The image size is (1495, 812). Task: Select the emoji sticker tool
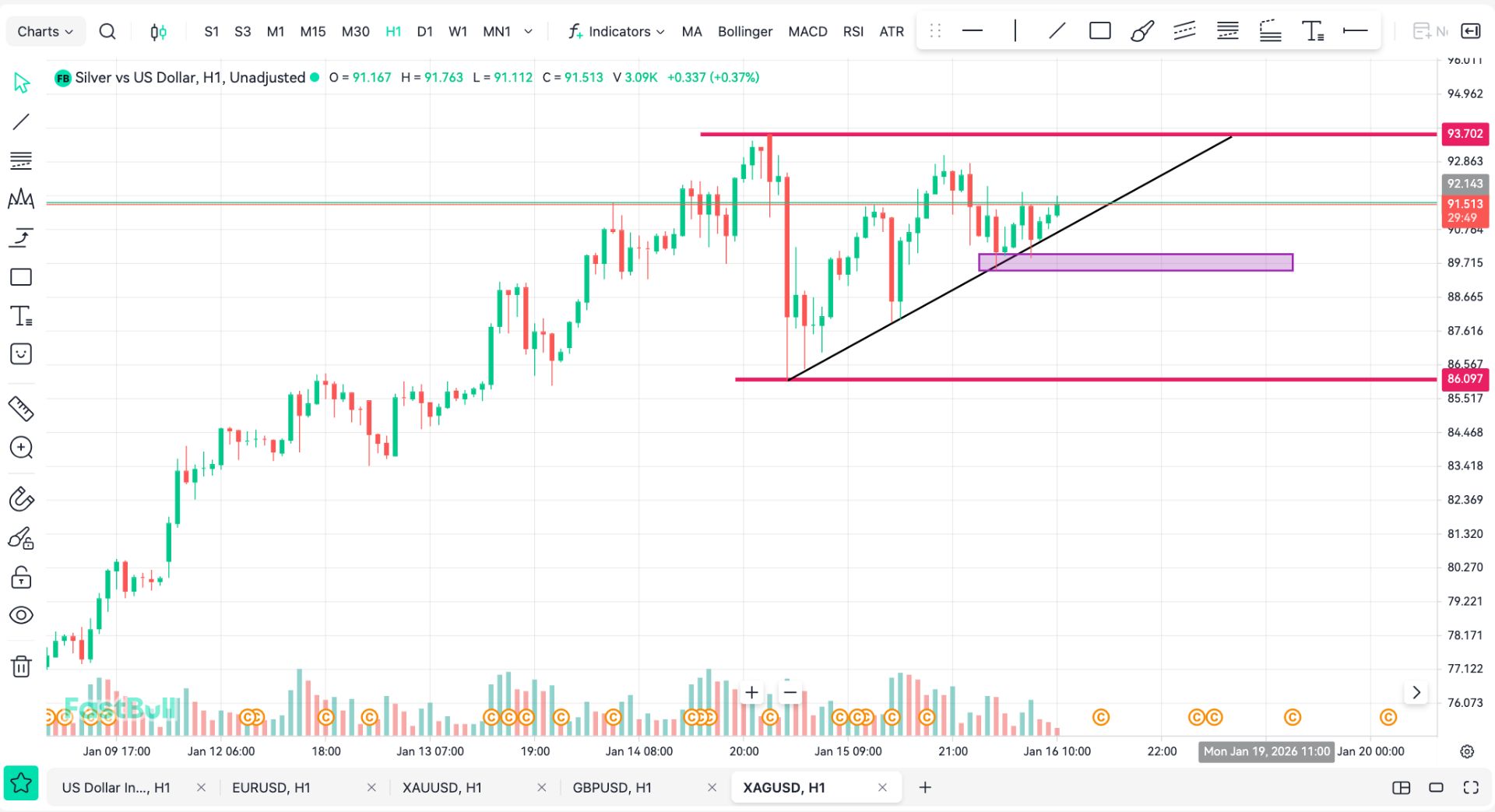(x=21, y=354)
